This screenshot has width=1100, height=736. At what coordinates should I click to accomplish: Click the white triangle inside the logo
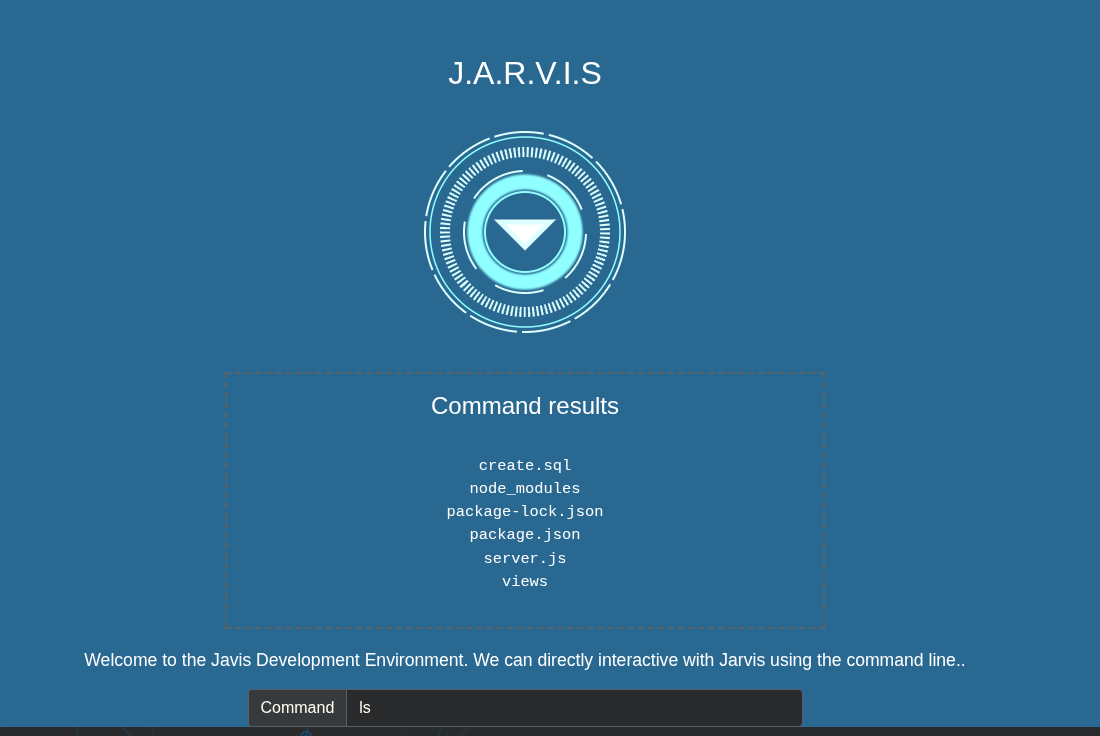pos(525,232)
